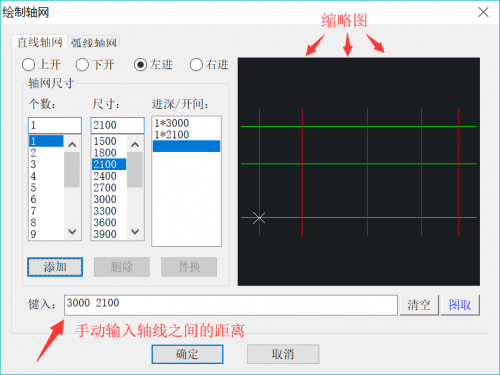Select count 1 in the 个数 list

pyautogui.click(x=46, y=141)
